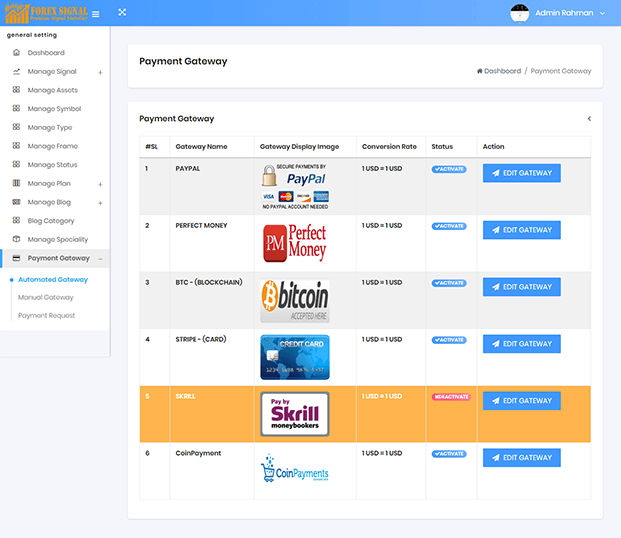Click the Deactivate status badge for Skrill
The height and width of the screenshot is (538, 621).
click(450, 397)
